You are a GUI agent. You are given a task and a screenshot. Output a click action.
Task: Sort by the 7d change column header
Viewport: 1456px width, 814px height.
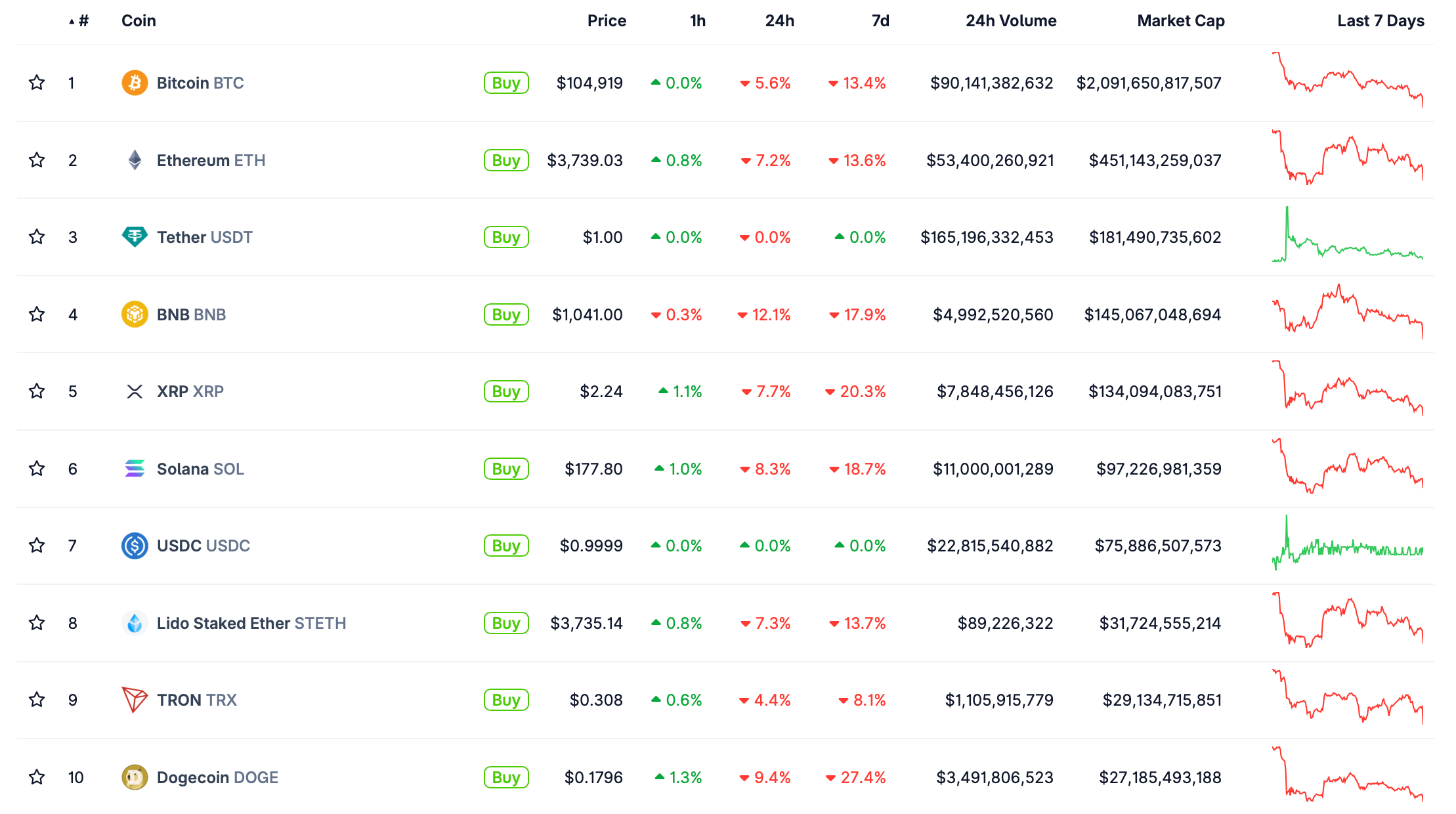(880, 21)
